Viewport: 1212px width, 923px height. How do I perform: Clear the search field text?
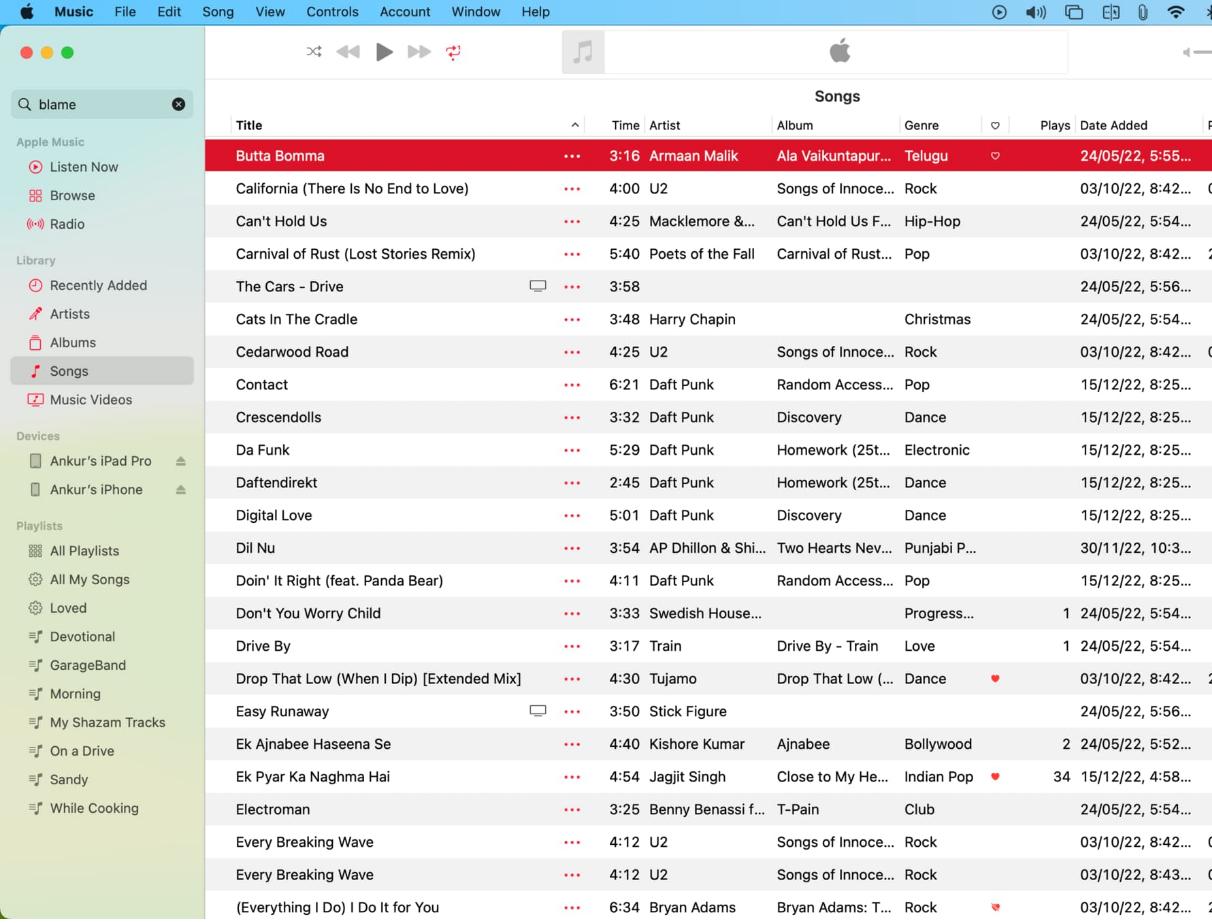178,104
